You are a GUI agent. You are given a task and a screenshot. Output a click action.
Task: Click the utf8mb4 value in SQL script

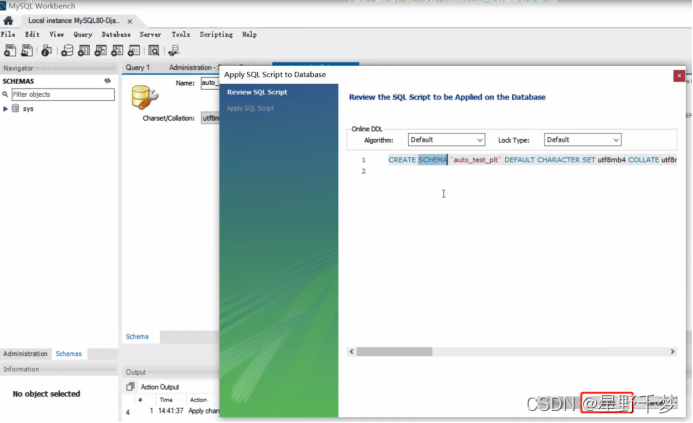[x=611, y=160]
